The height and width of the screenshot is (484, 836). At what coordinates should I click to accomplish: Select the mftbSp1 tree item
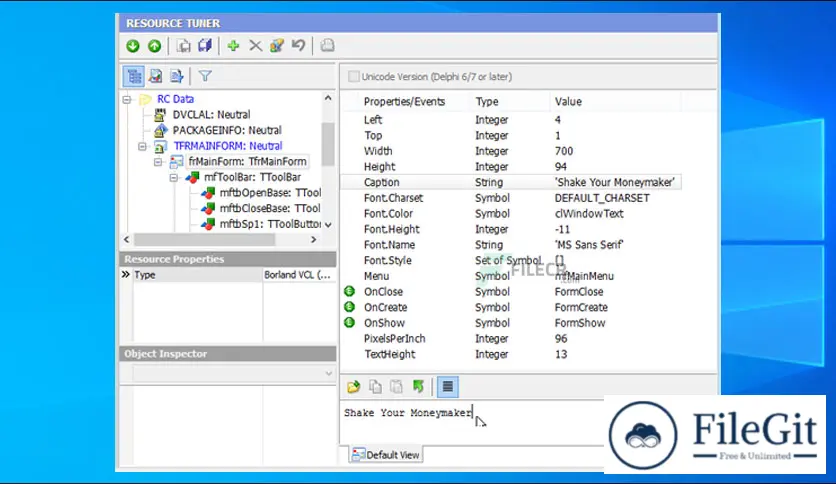click(270, 224)
